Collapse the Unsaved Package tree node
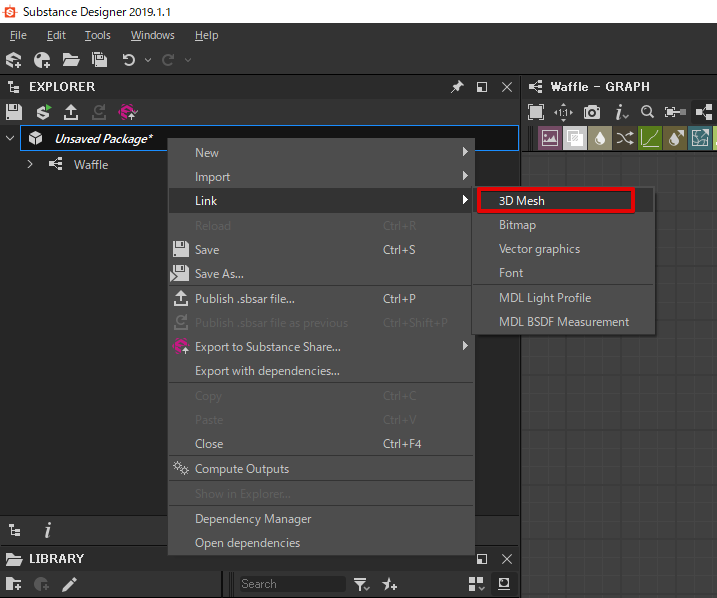This screenshot has height=598, width=717. 11,138
